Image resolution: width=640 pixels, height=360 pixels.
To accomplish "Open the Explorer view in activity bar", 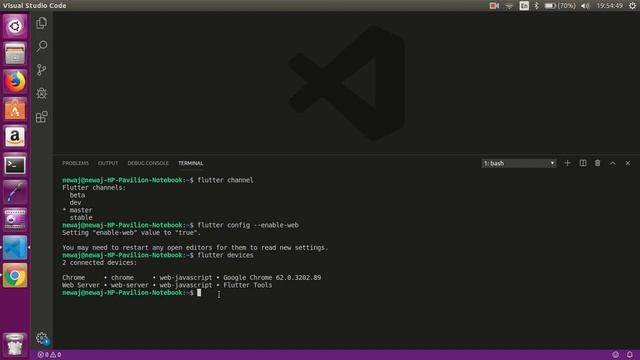I will click(x=41, y=23).
